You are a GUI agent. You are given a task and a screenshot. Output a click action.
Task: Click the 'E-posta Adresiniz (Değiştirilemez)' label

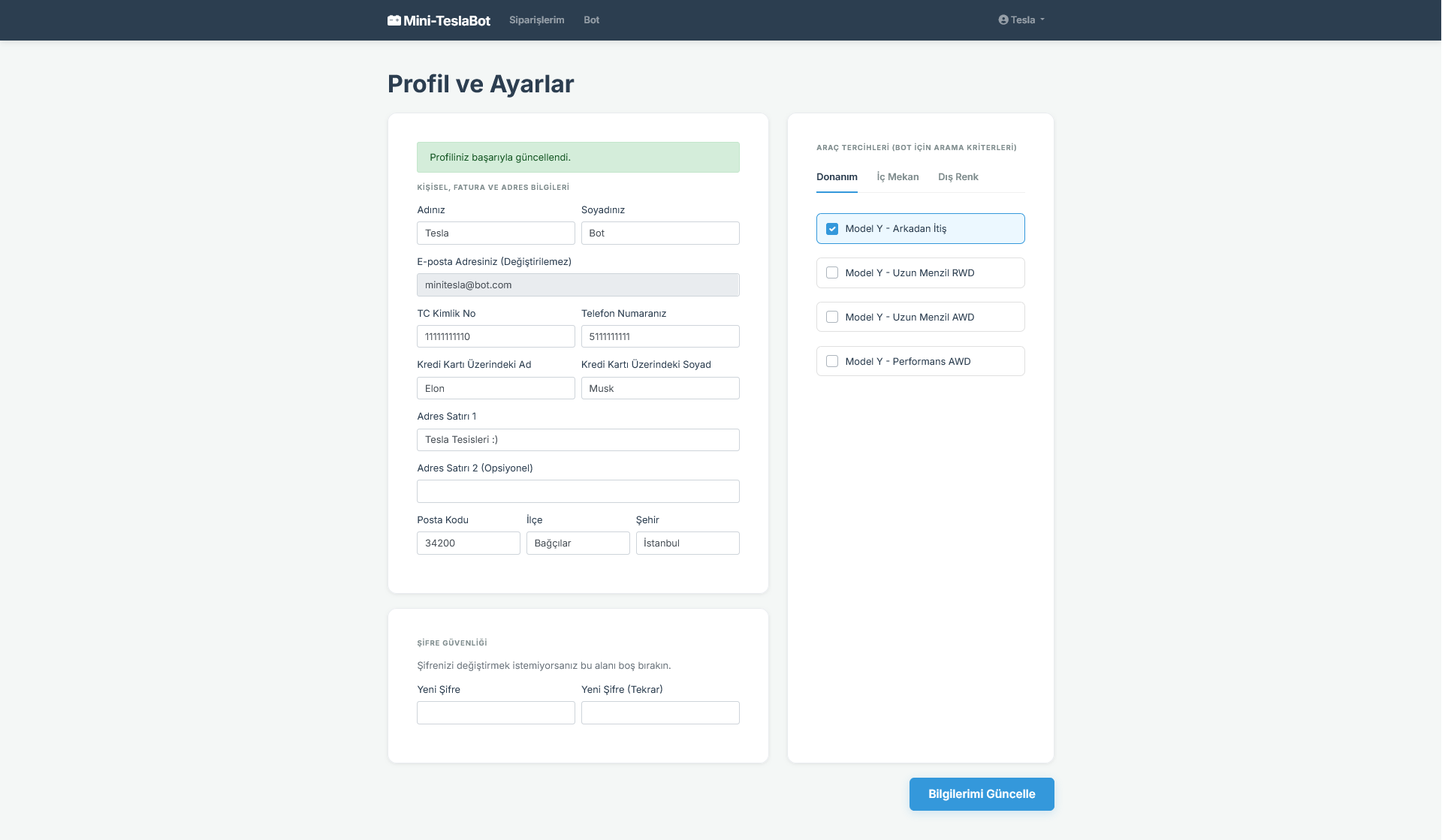494,262
